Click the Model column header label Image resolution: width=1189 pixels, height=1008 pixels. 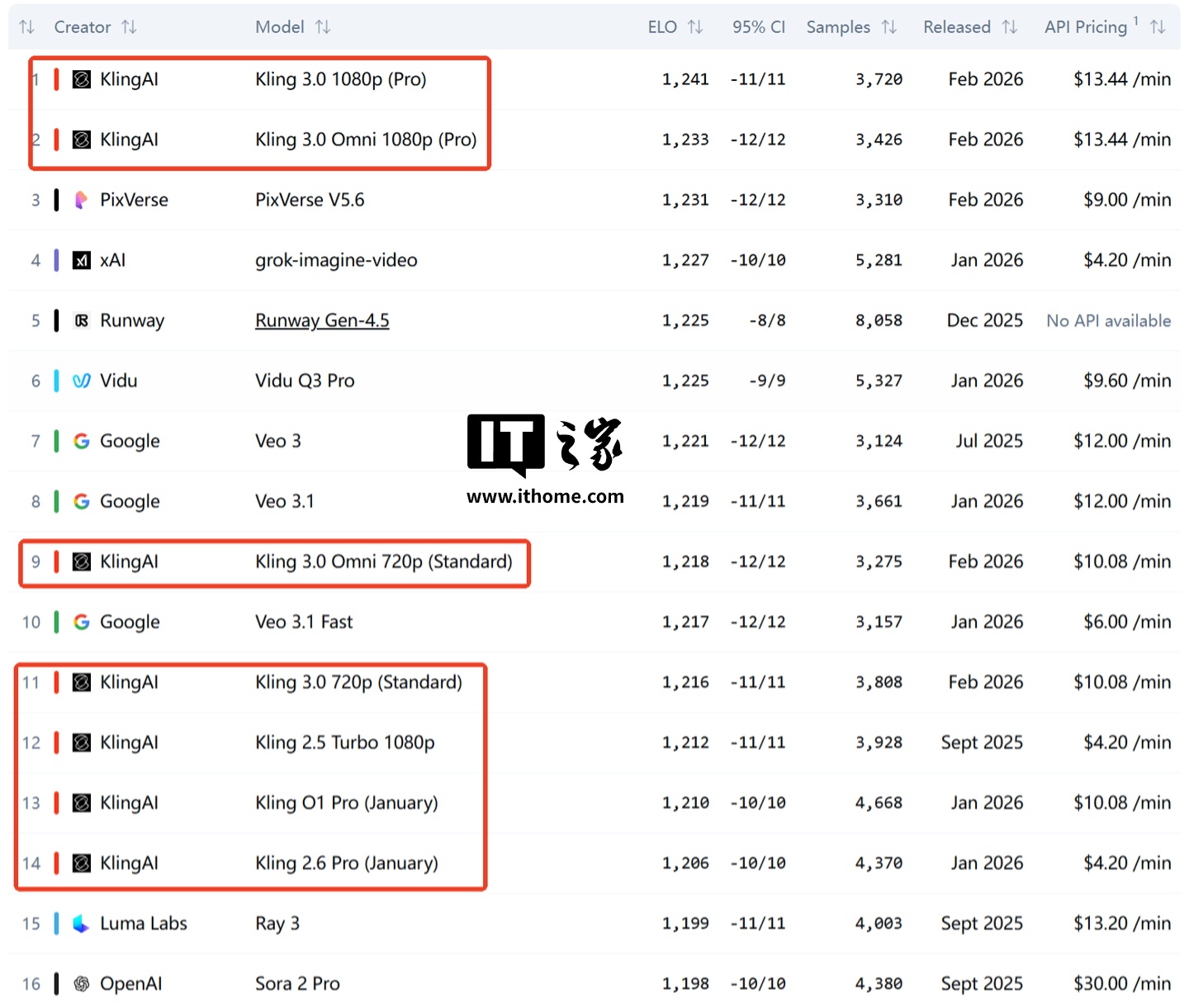point(280,27)
